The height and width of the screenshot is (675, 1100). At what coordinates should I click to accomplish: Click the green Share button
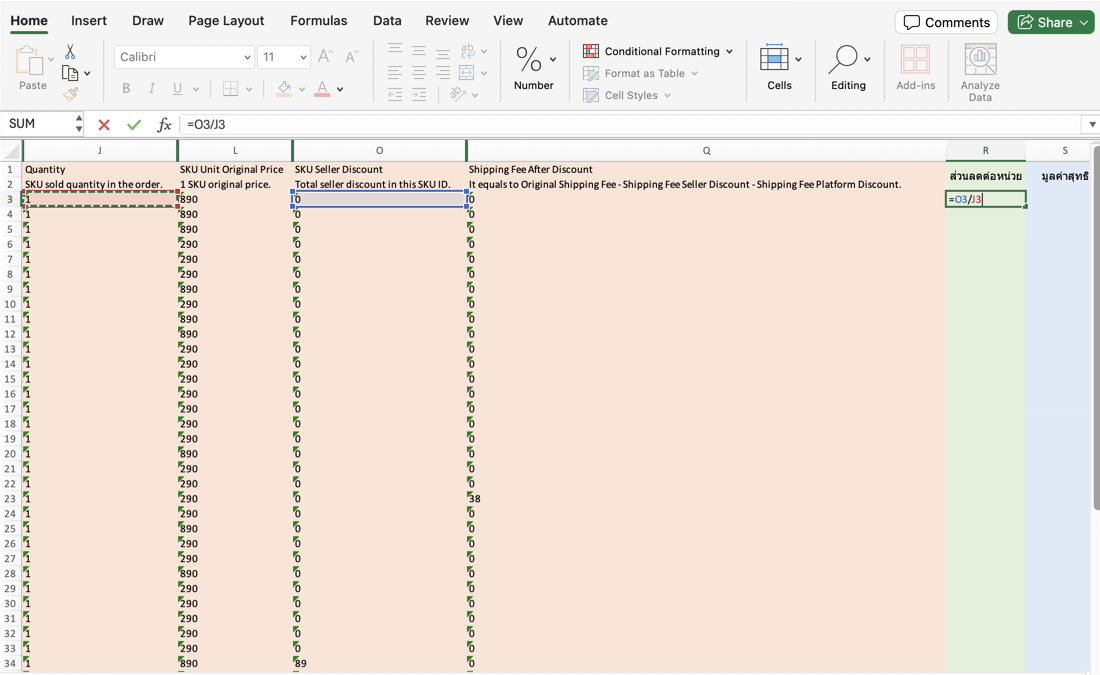tap(1051, 22)
